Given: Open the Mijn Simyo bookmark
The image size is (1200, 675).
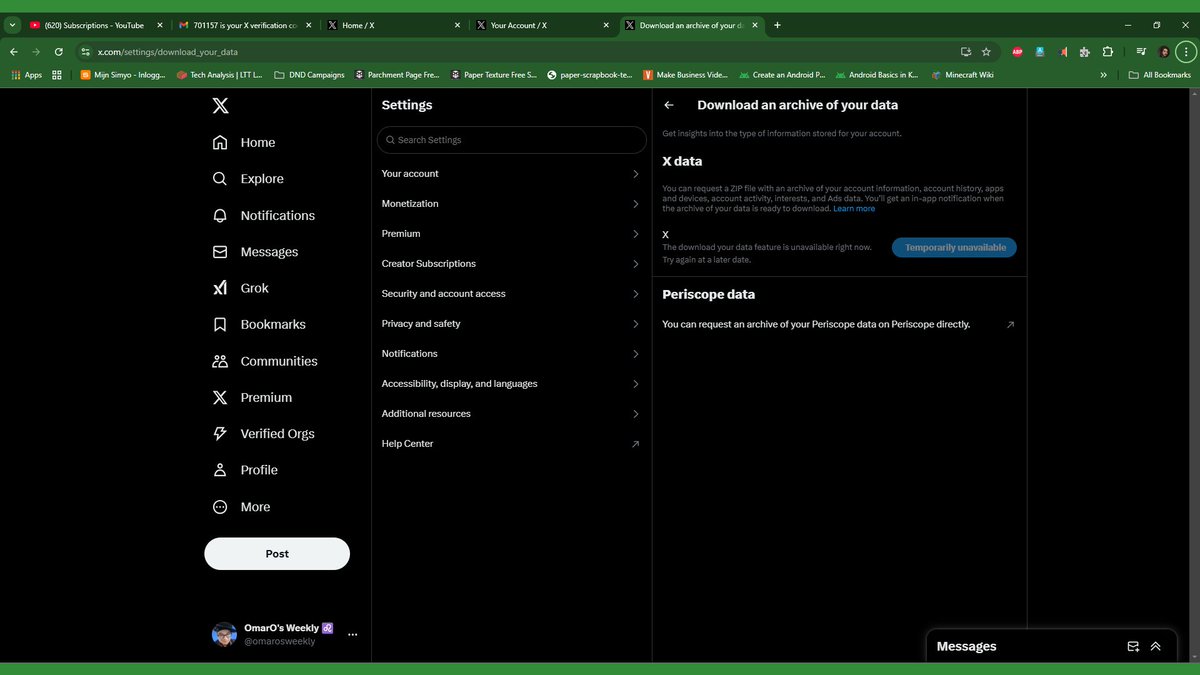Looking at the screenshot, I should tap(123, 75).
